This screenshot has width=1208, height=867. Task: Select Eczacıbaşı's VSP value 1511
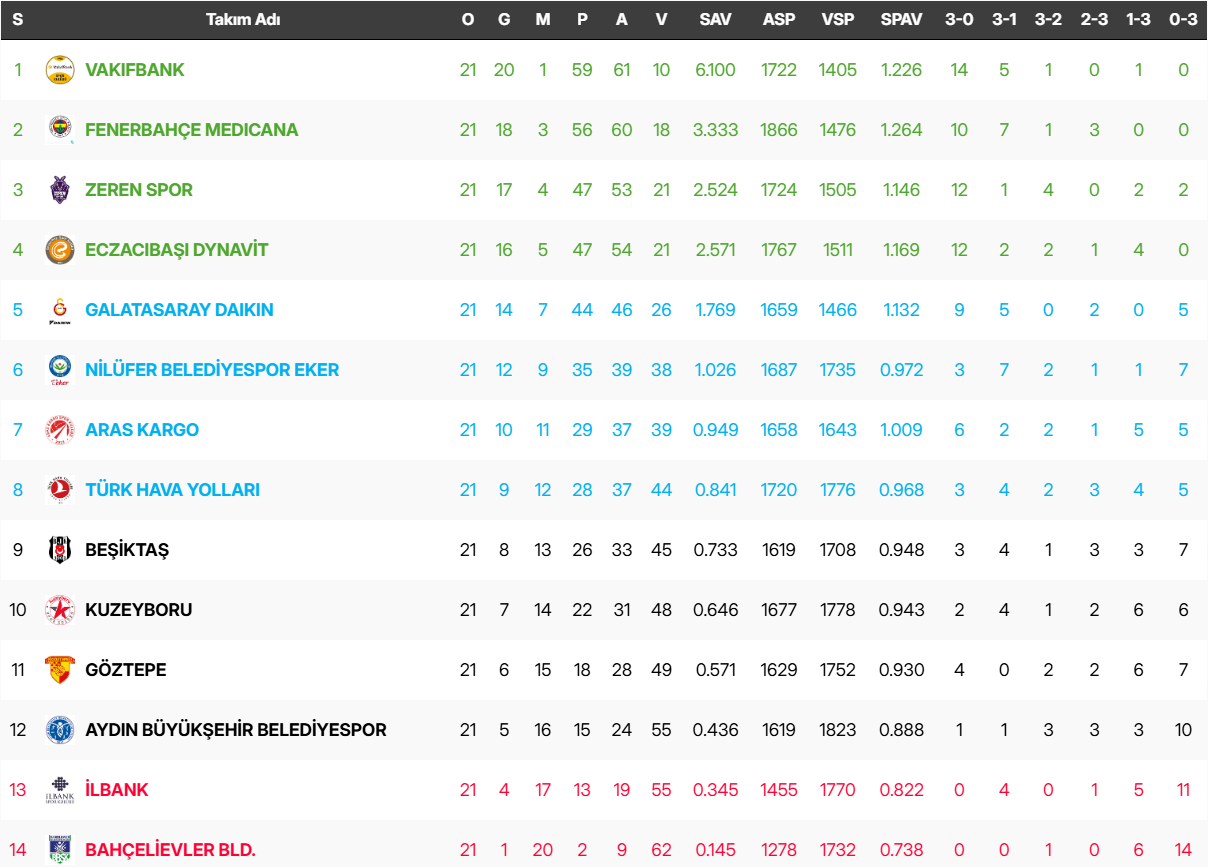838,250
